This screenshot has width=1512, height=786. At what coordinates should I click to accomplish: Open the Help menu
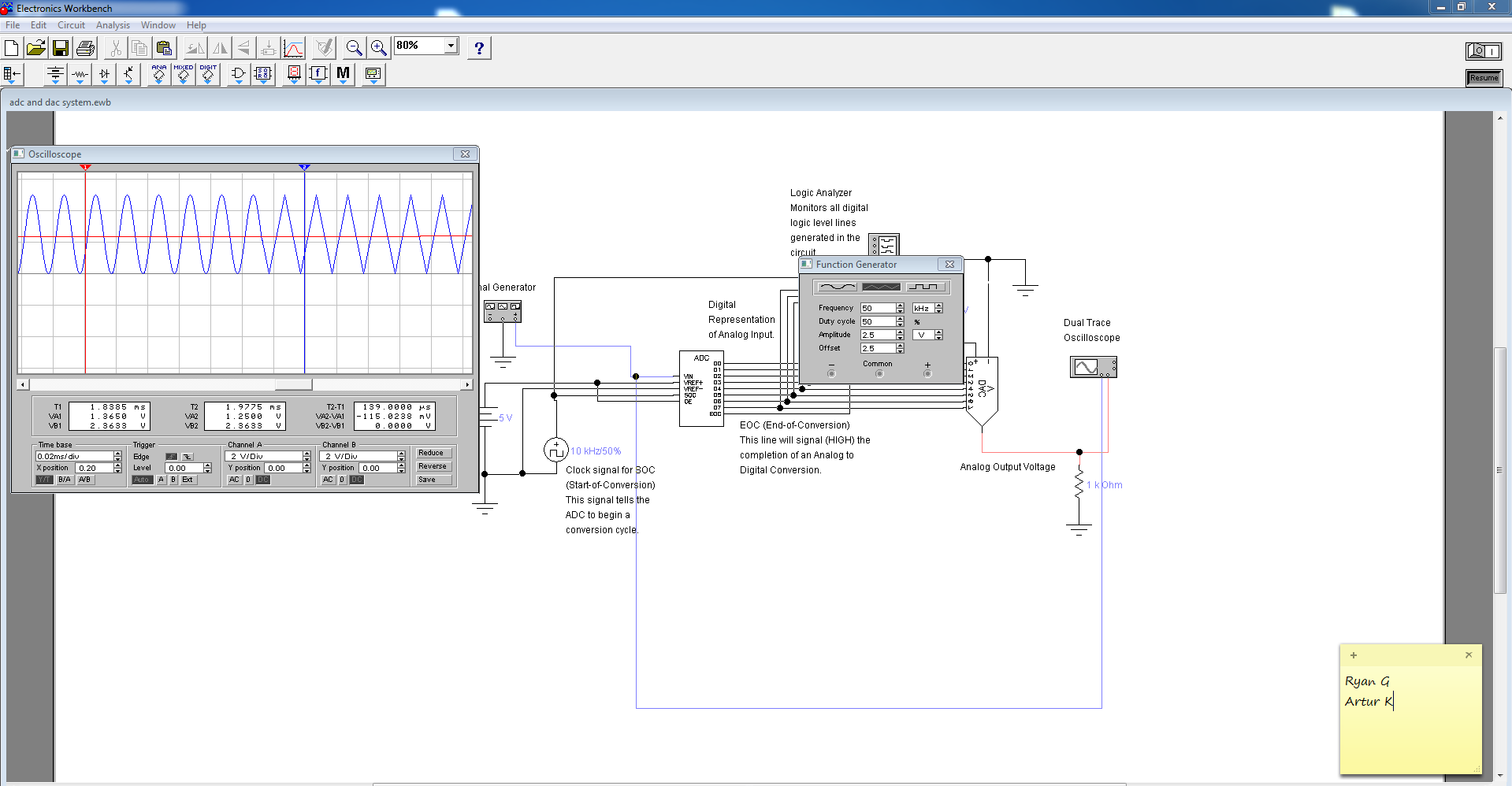pos(196,25)
